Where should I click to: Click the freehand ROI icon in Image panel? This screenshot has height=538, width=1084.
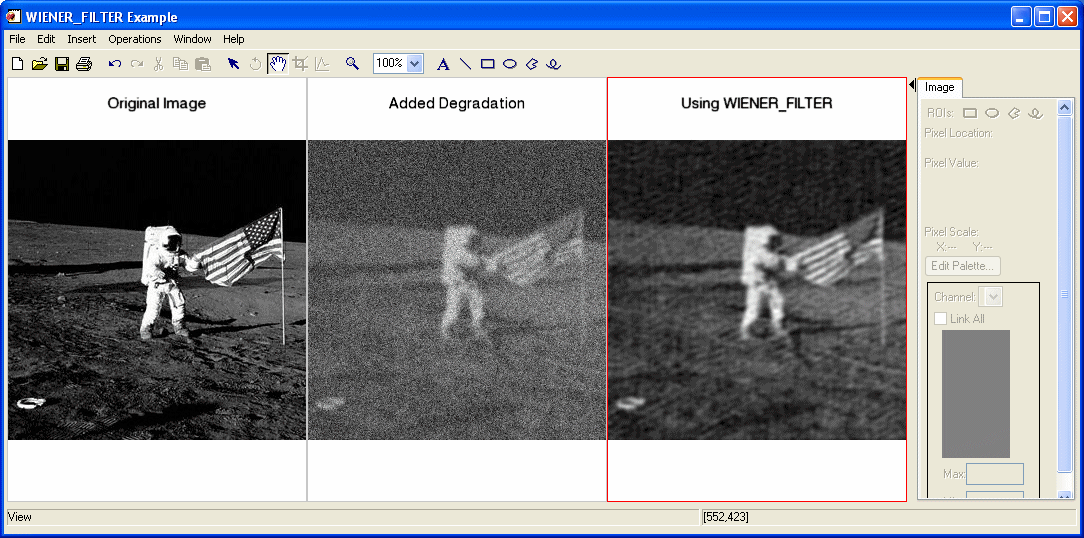click(1035, 113)
